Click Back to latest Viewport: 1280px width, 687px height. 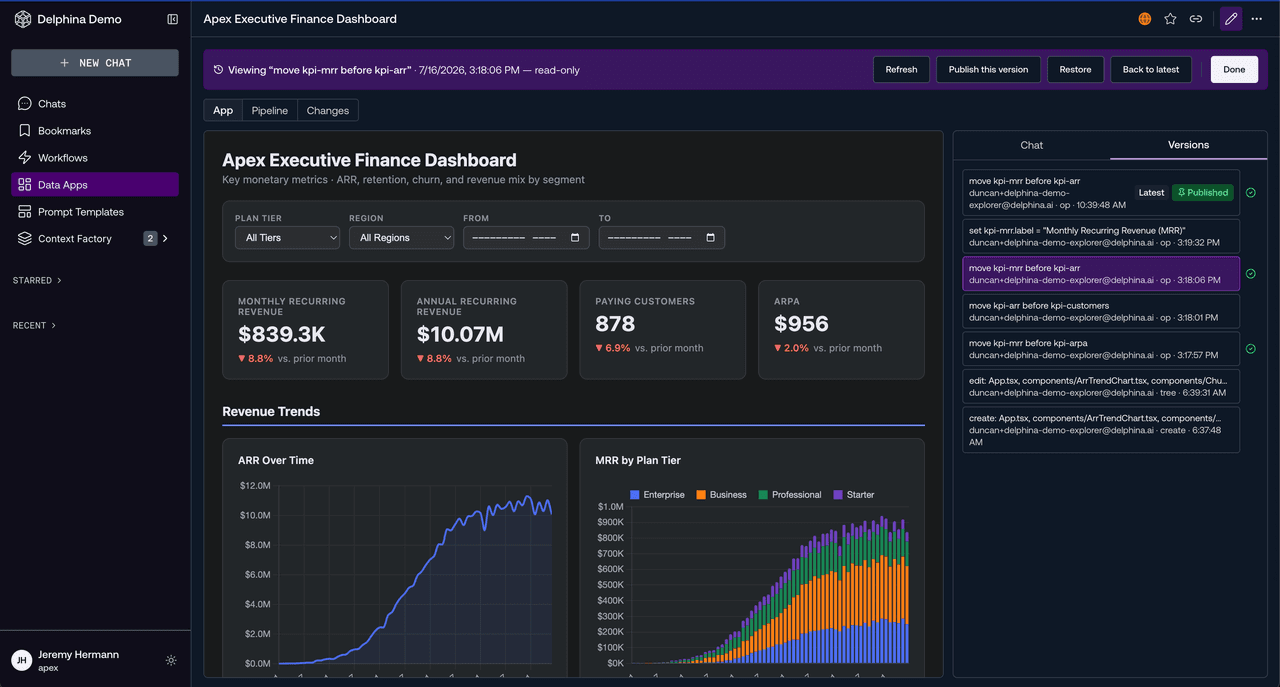1151,70
